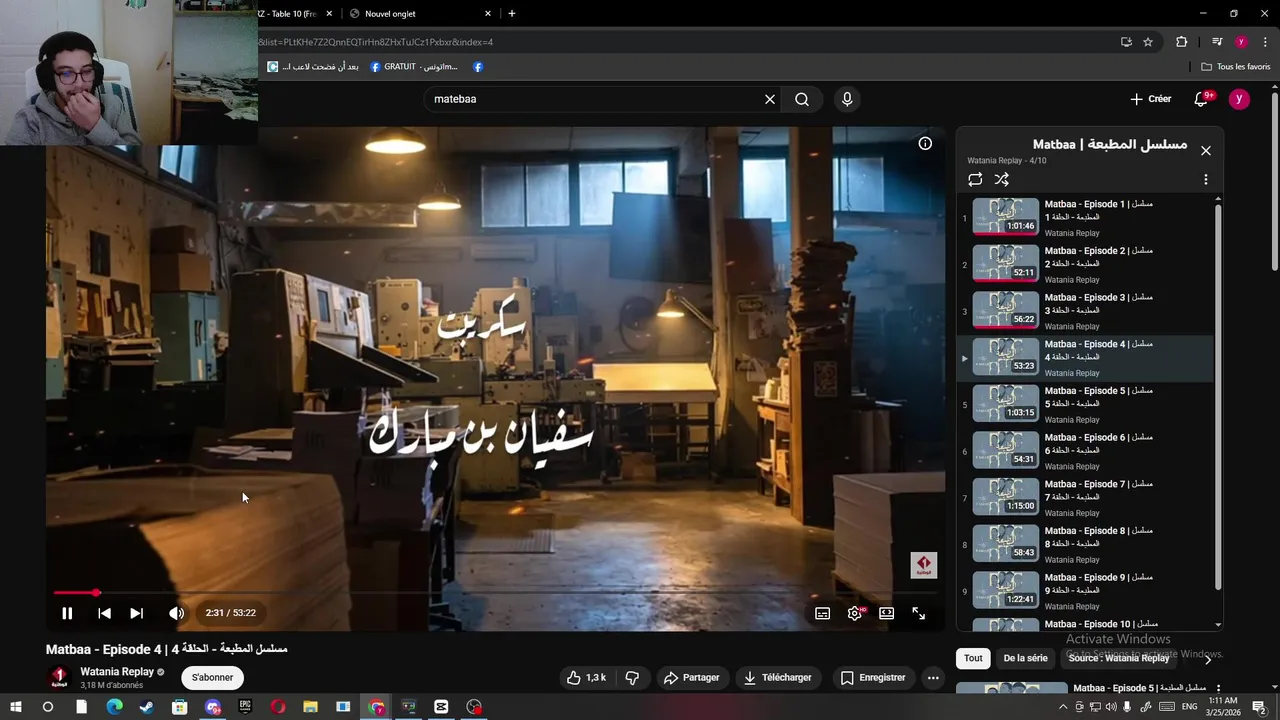The height and width of the screenshot is (720, 1280).
Task: Open the Windows Start menu
Action: click(16, 707)
